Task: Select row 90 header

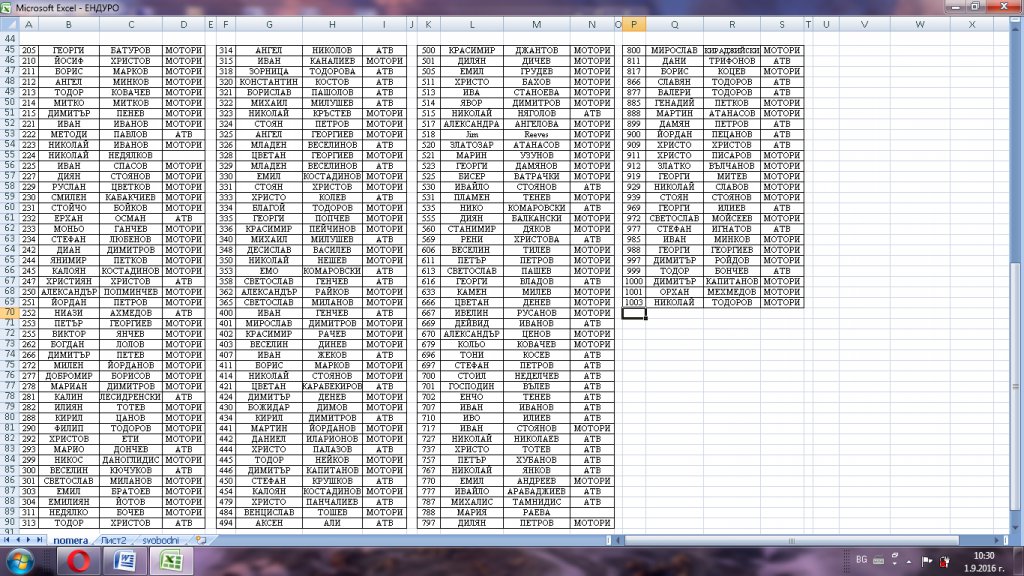Action: coord(9,522)
